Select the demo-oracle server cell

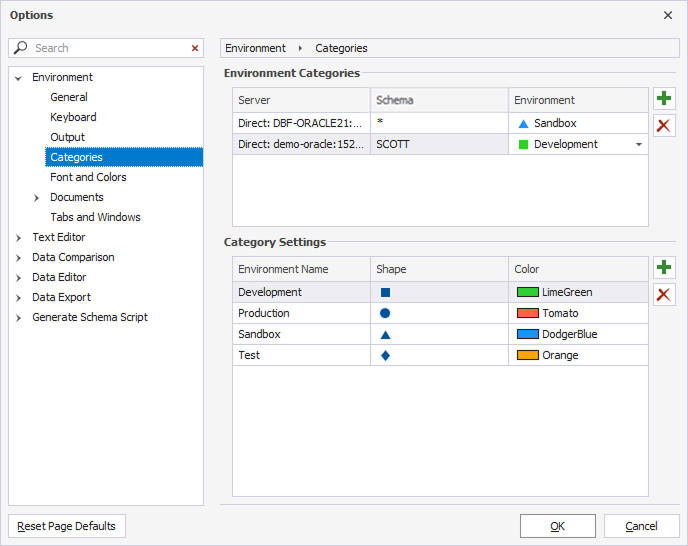(301, 144)
